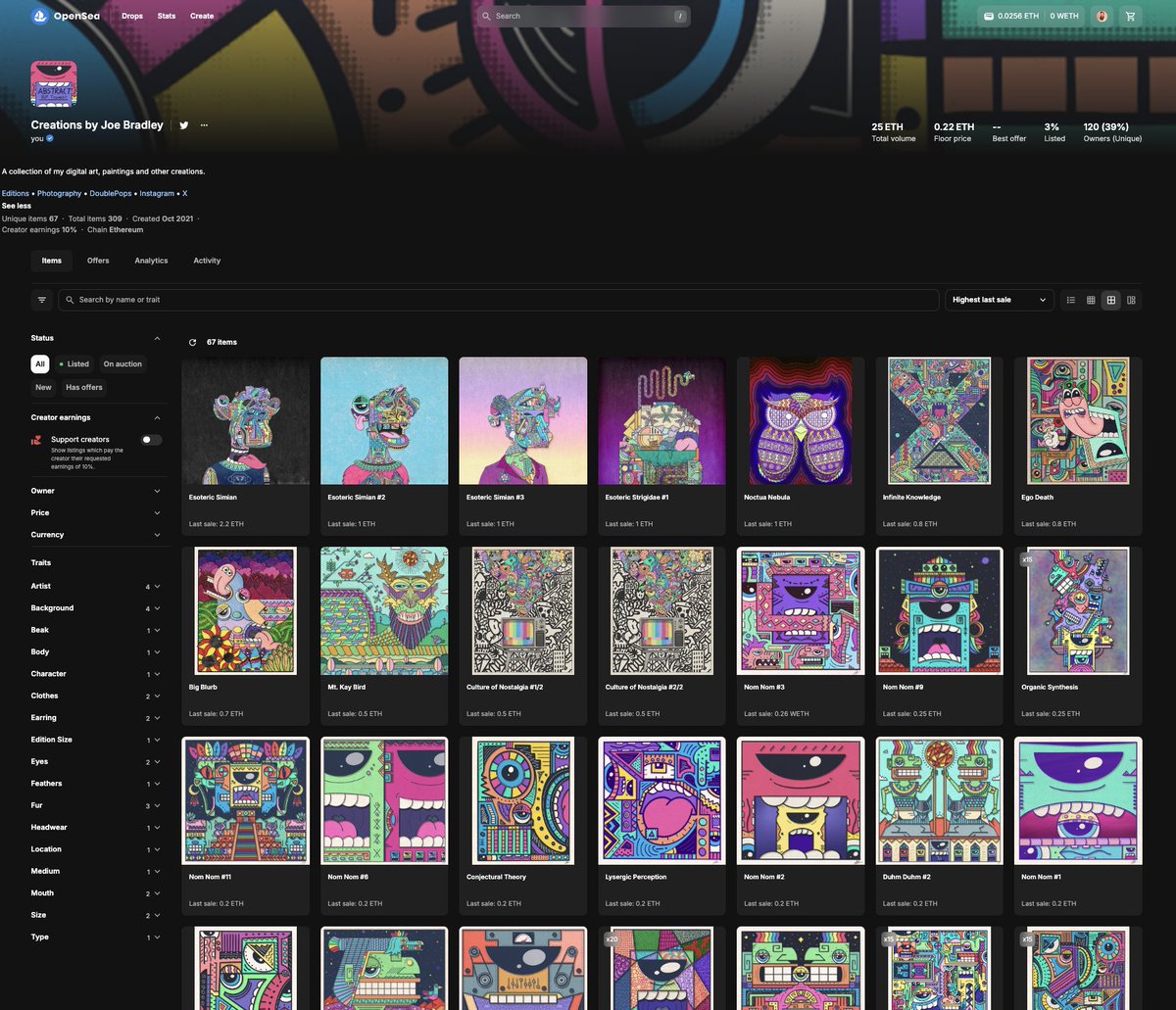Refresh the 67 items list

coord(192,342)
